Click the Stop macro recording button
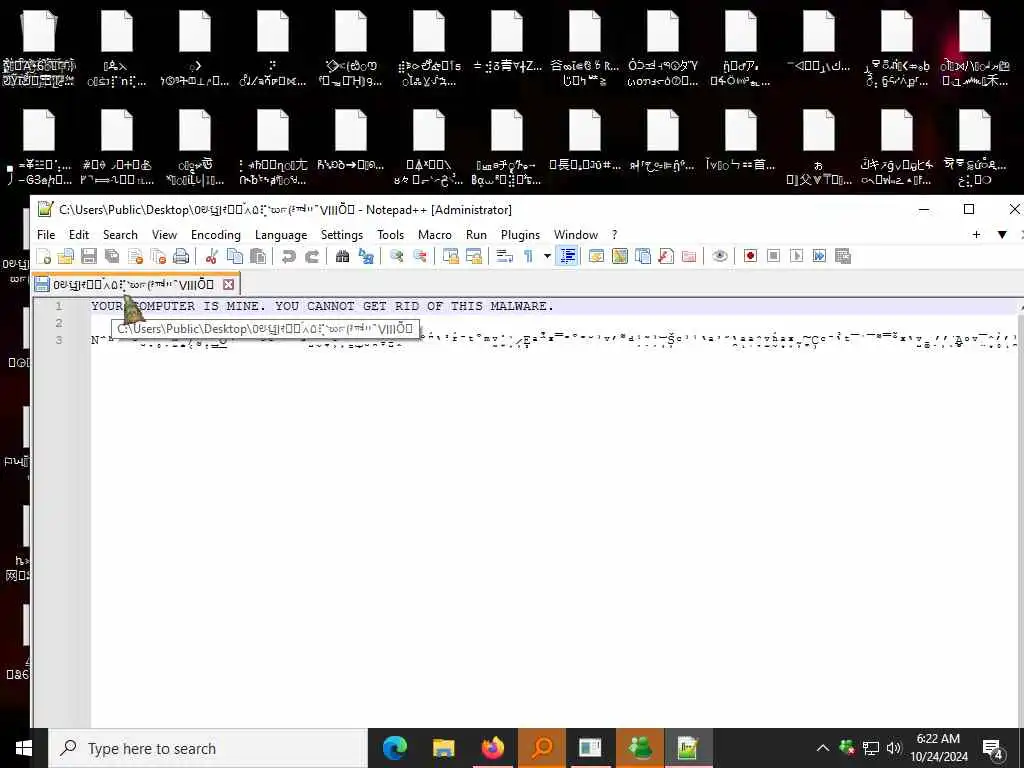The image size is (1024, 768). point(773,256)
